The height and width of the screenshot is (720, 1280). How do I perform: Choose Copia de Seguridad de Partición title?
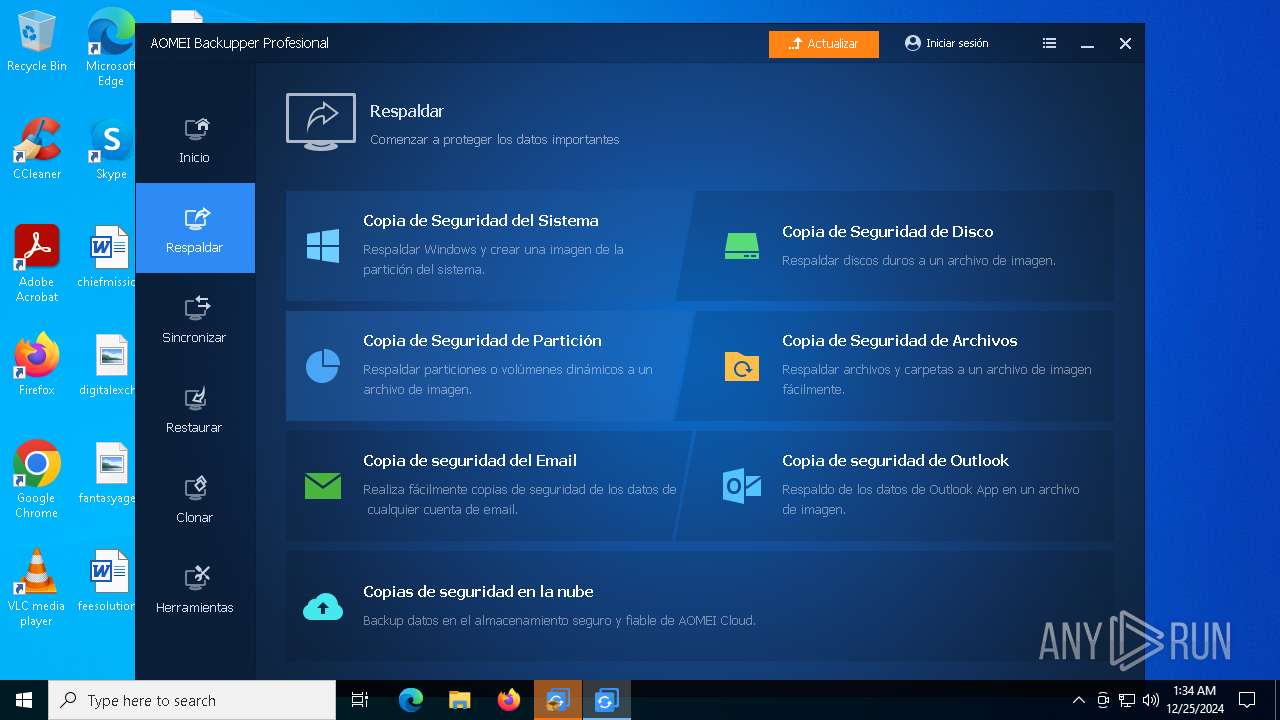482,341
